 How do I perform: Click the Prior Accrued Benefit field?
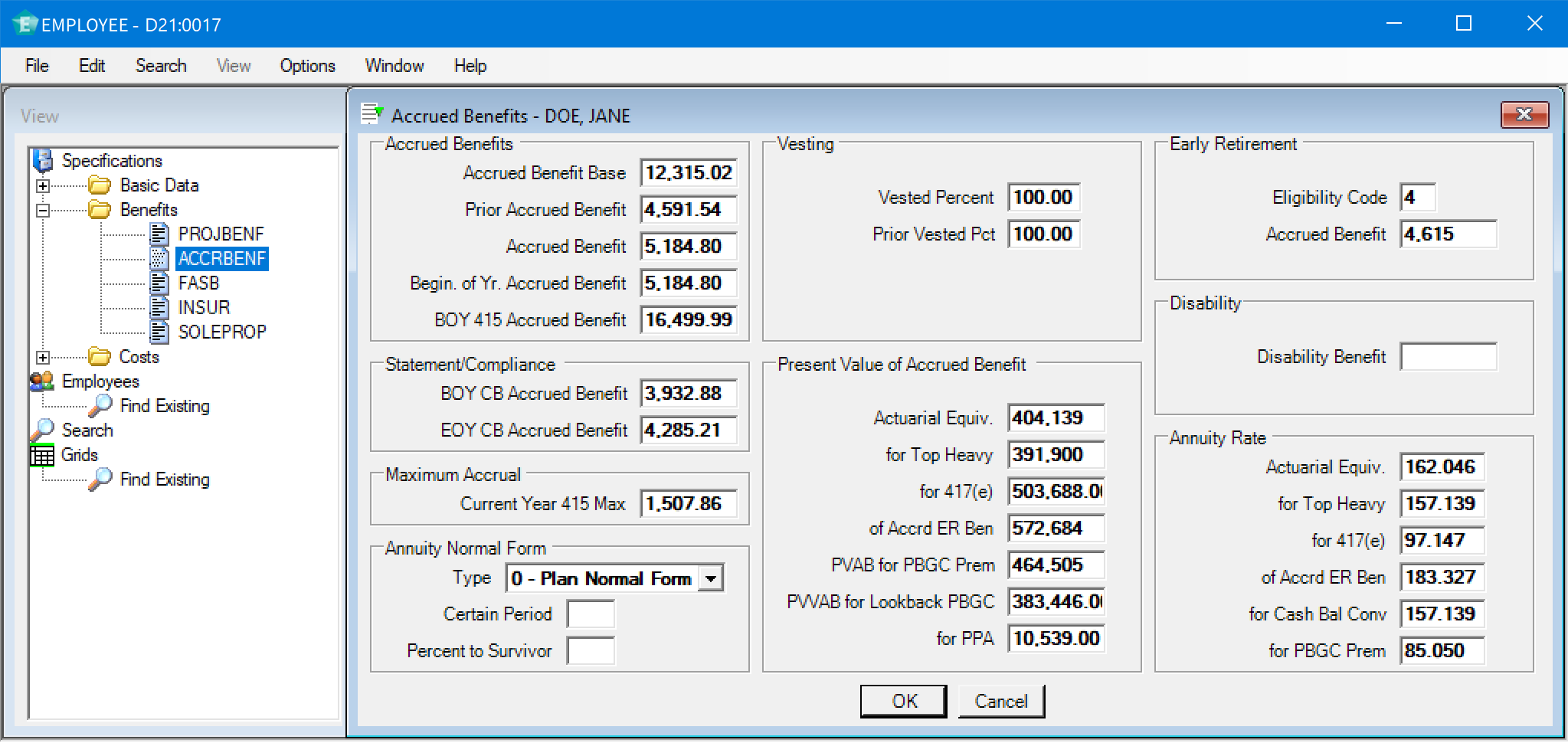pyautogui.click(x=689, y=209)
